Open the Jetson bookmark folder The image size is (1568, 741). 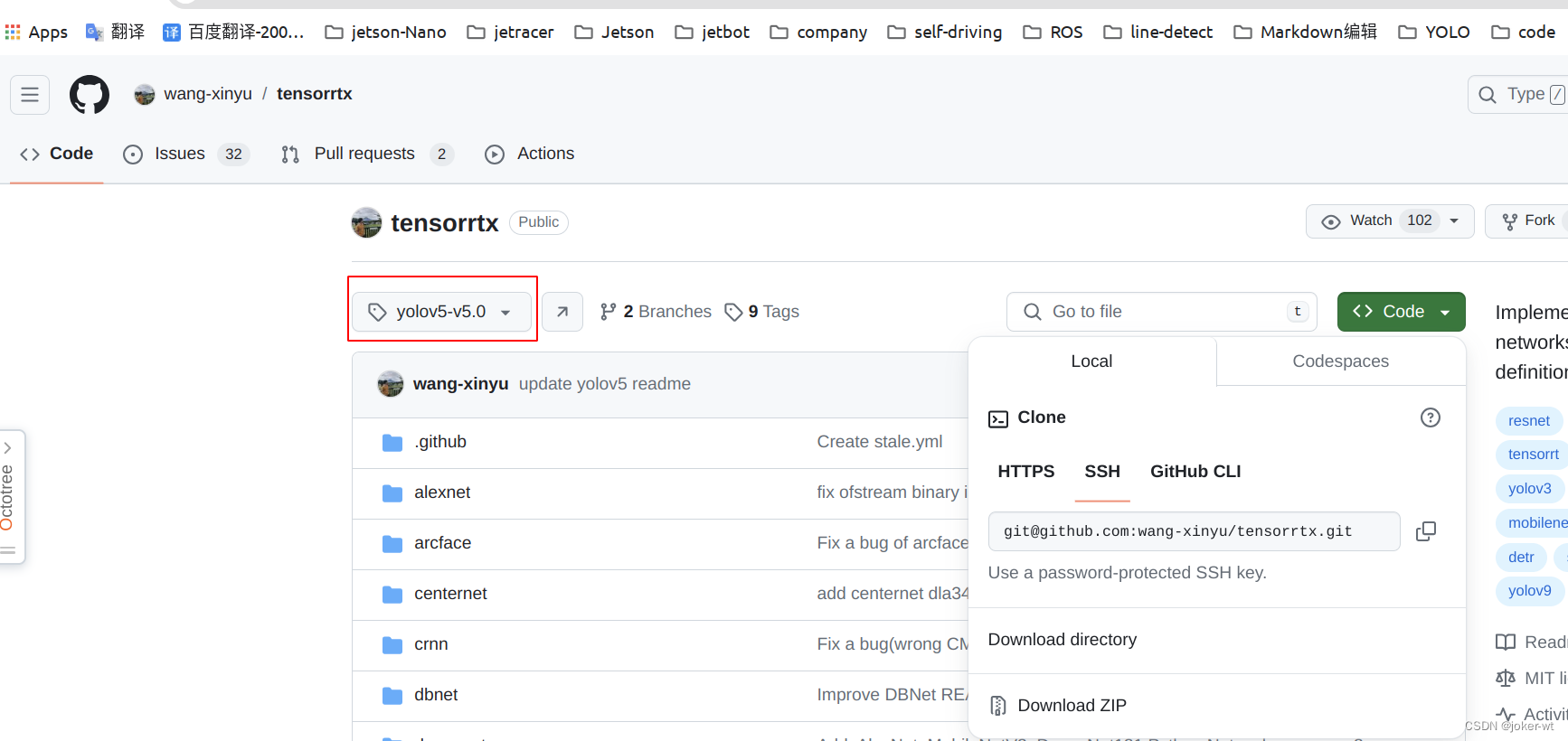coord(615,33)
